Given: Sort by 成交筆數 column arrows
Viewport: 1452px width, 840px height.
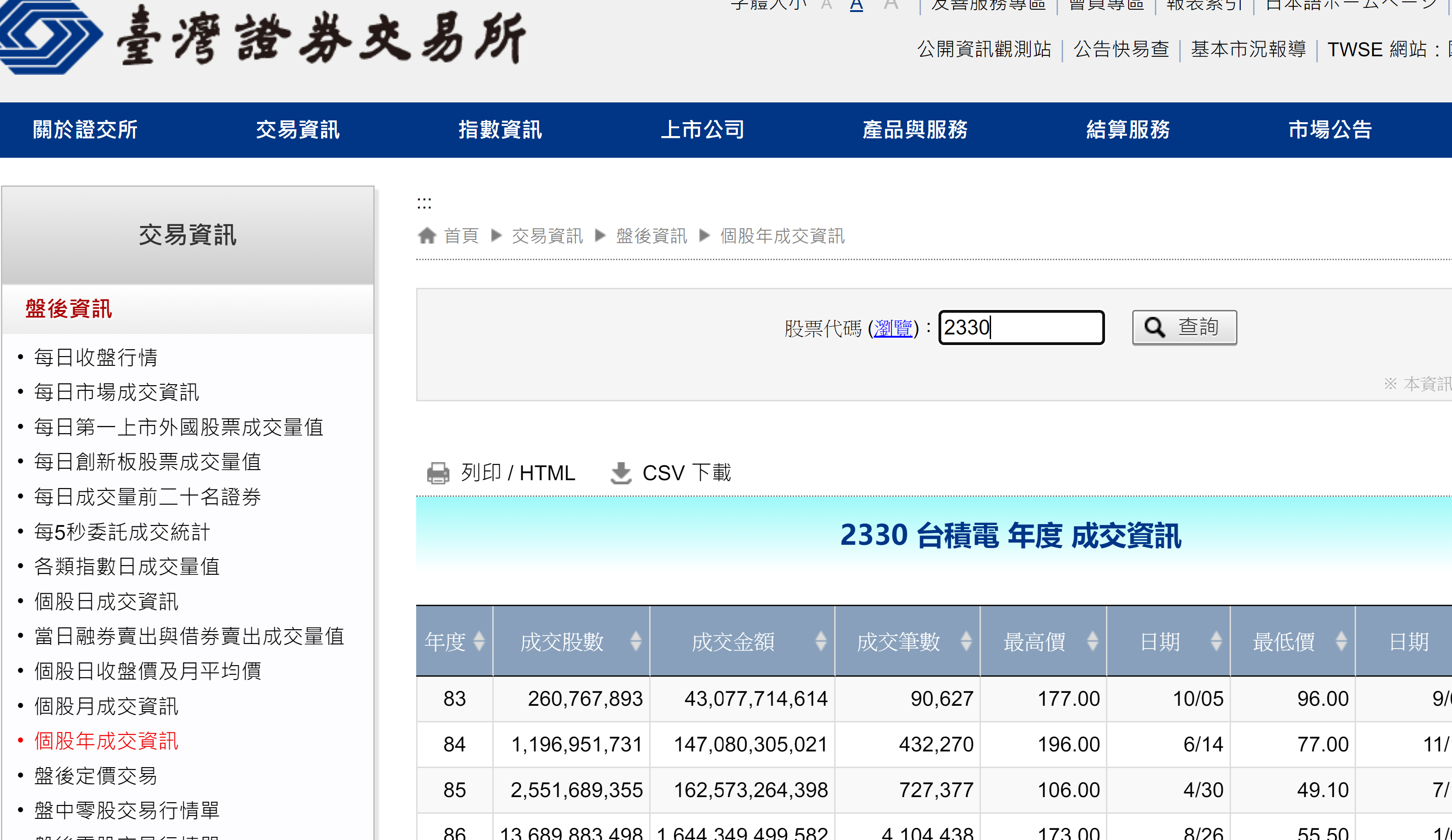Looking at the screenshot, I should (x=966, y=641).
